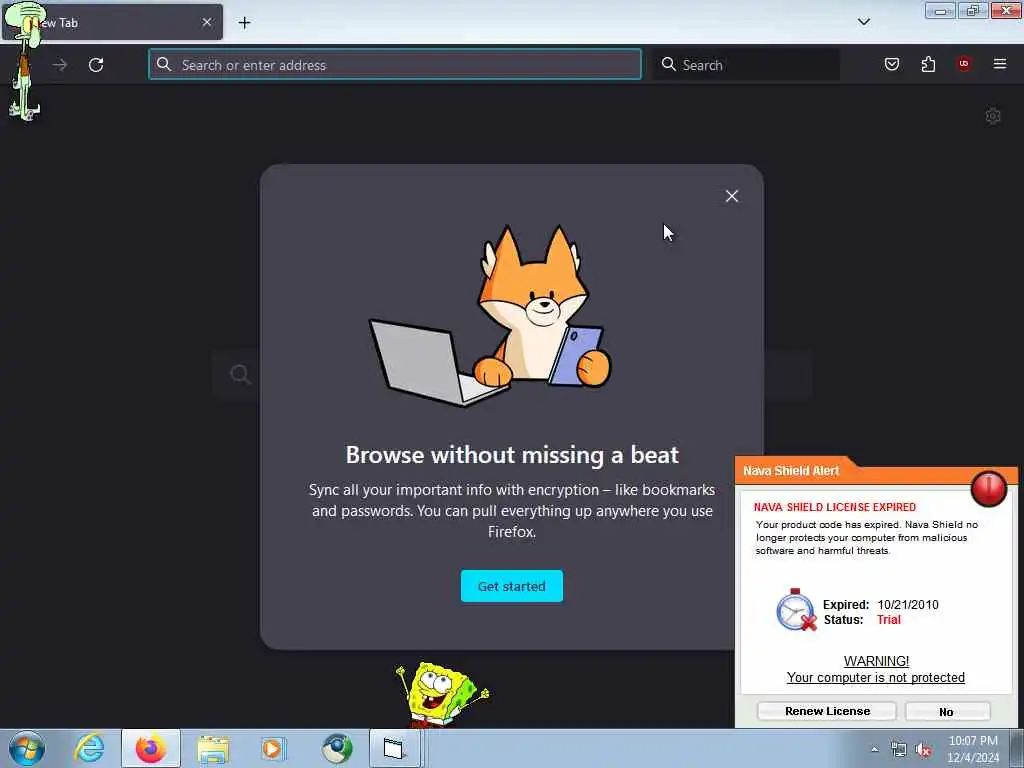The image size is (1024, 768).
Task: Dismiss the Firefox sync dialog
Action: (x=731, y=196)
